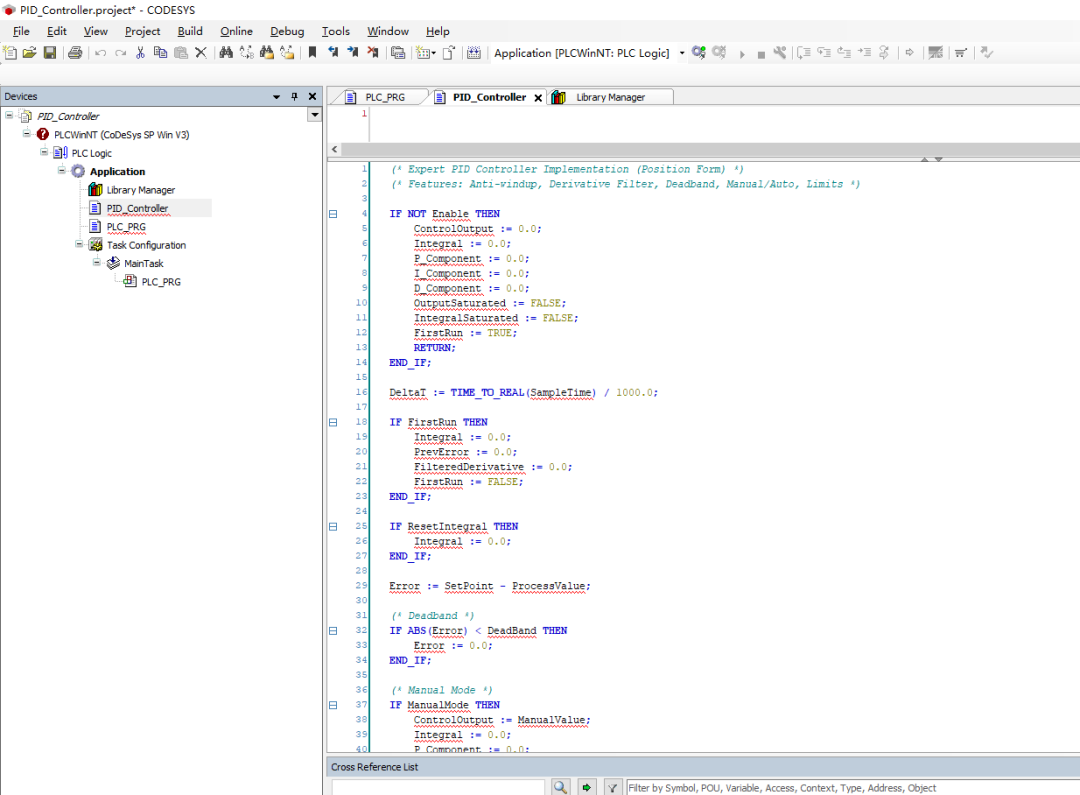This screenshot has width=1080, height=795.
Task: Open the Build menu
Action: [190, 31]
